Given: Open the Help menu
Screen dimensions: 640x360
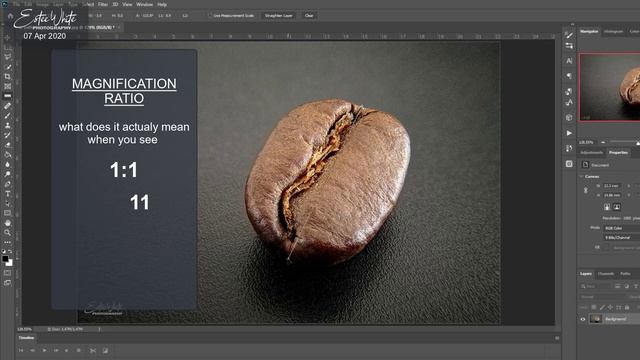Looking at the screenshot, I should tap(162, 4).
